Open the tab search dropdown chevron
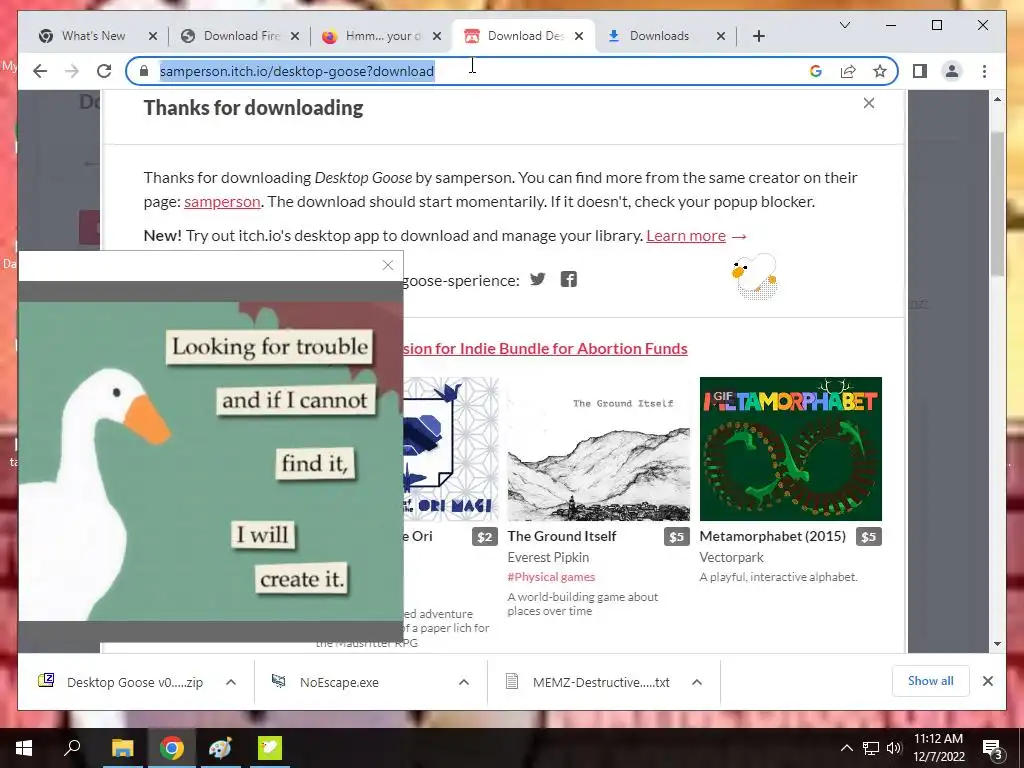The width and height of the screenshot is (1024, 768). pos(844,25)
